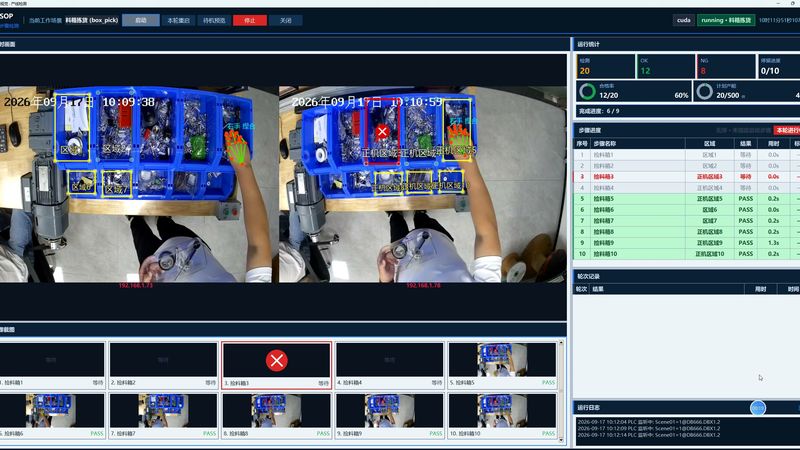This screenshot has height=450, width=800.
Task: Click the PASS result in row 9
Action: click(x=745, y=243)
